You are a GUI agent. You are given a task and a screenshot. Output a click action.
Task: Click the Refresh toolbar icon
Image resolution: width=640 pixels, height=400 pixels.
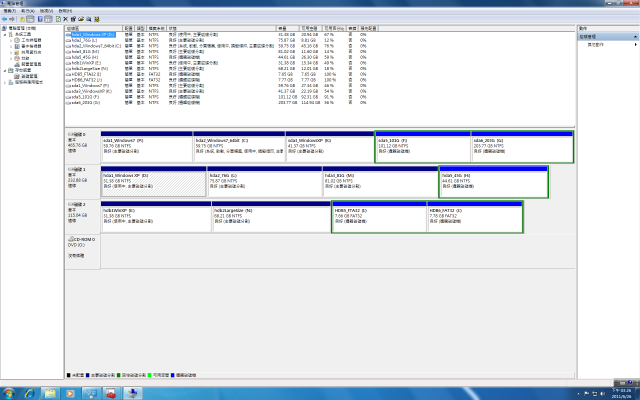[x=58, y=19]
